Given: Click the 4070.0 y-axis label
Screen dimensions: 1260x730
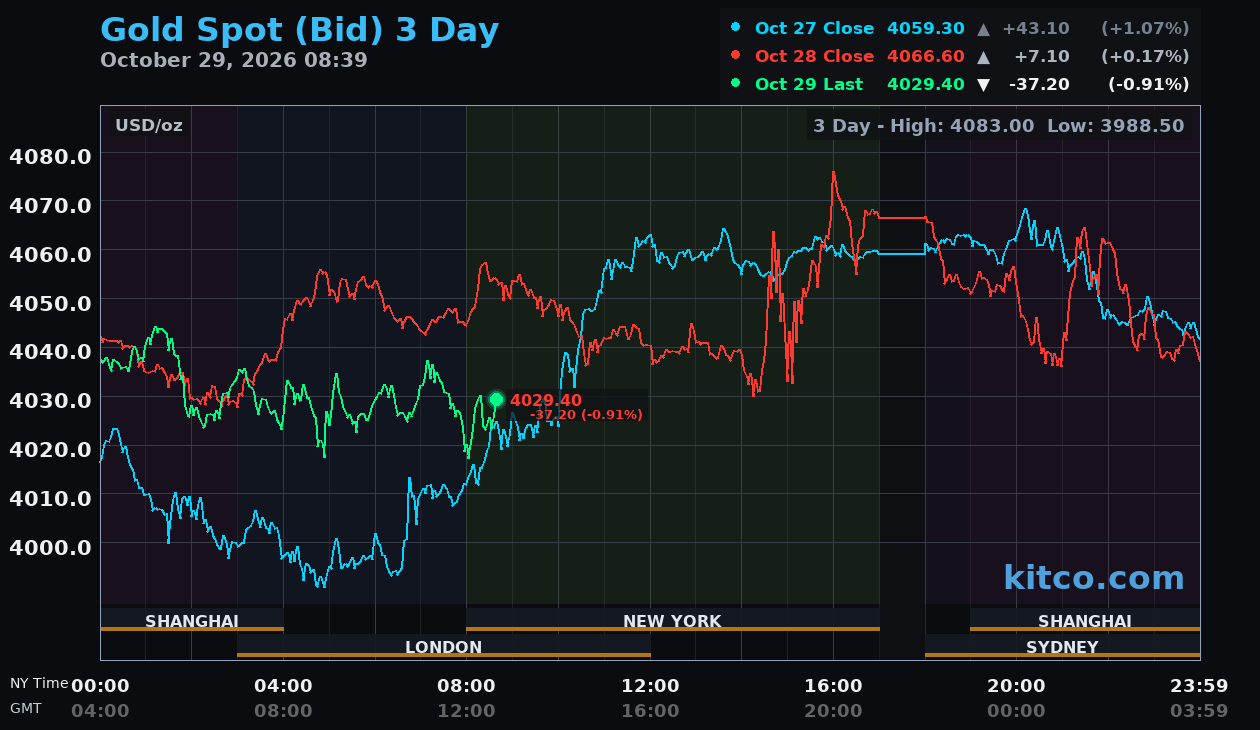Looking at the screenshot, I should pos(50,205).
